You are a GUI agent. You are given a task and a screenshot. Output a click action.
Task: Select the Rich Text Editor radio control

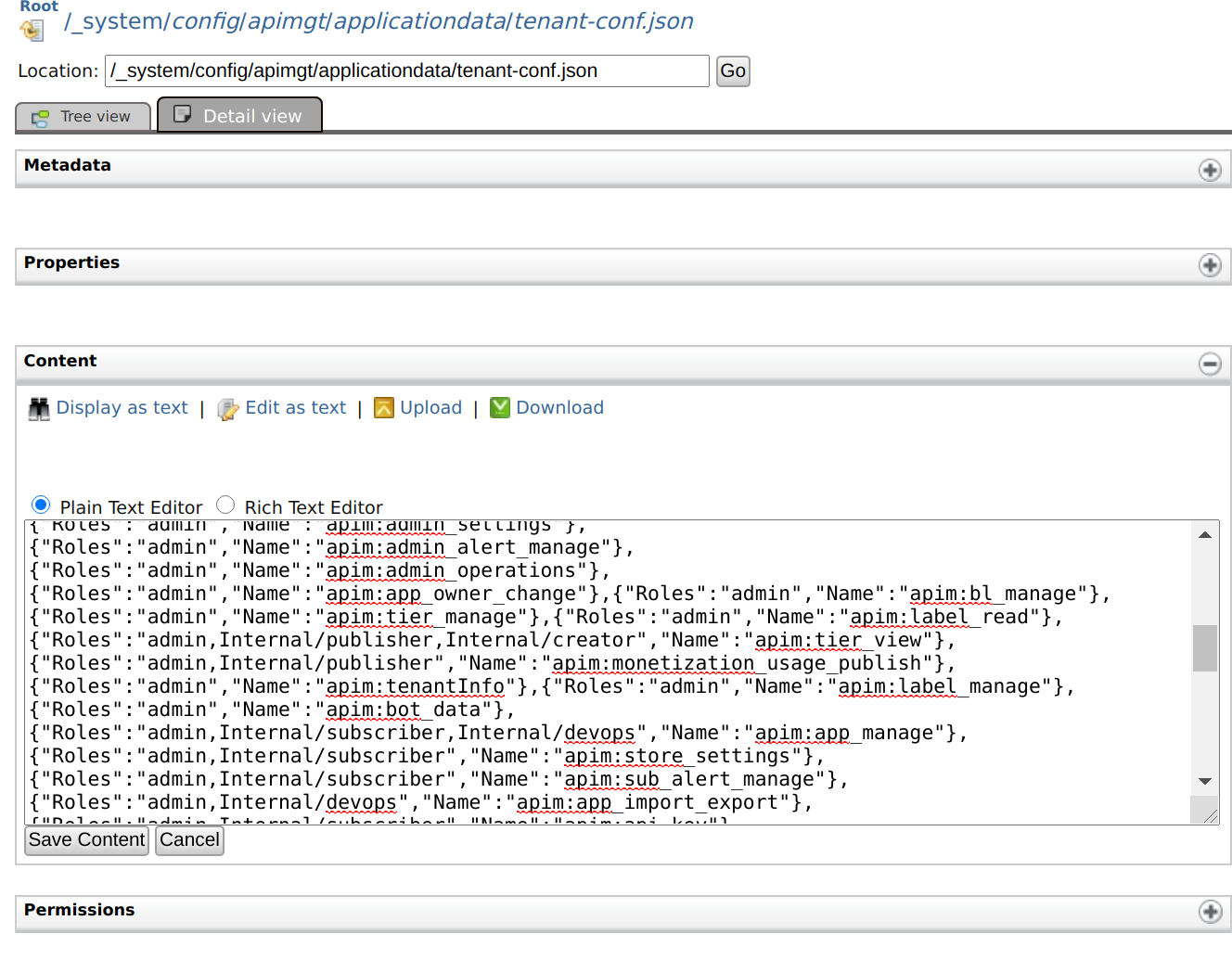coord(225,504)
